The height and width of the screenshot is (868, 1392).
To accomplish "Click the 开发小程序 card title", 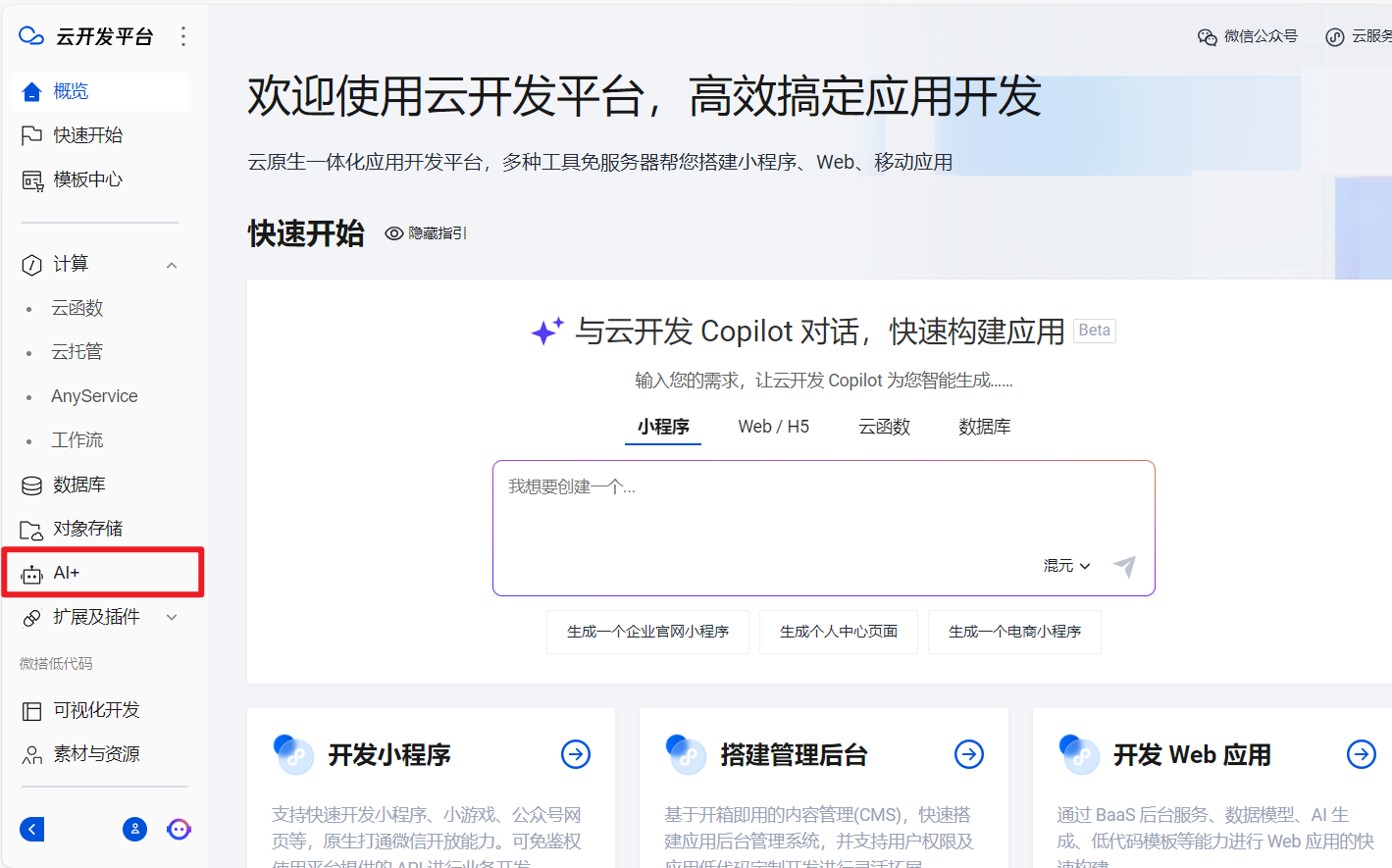I will (x=389, y=754).
